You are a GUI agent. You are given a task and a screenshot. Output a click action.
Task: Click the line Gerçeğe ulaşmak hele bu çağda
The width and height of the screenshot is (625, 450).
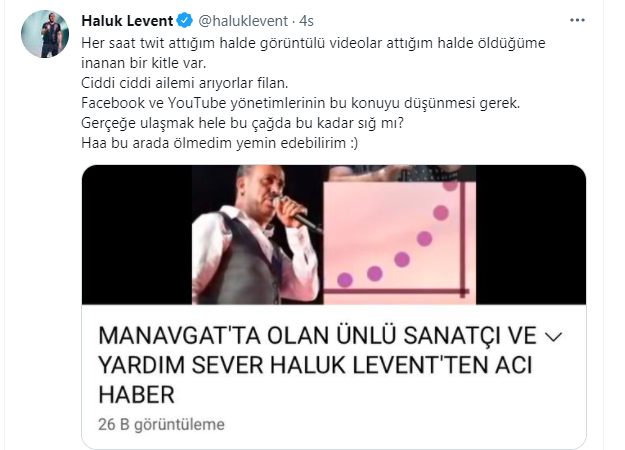[x=242, y=123]
